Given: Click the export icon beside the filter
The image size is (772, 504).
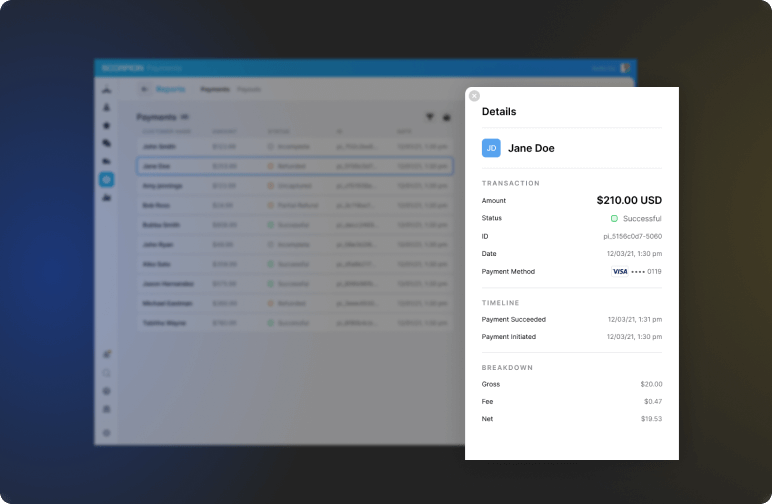Looking at the screenshot, I should 447,118.
